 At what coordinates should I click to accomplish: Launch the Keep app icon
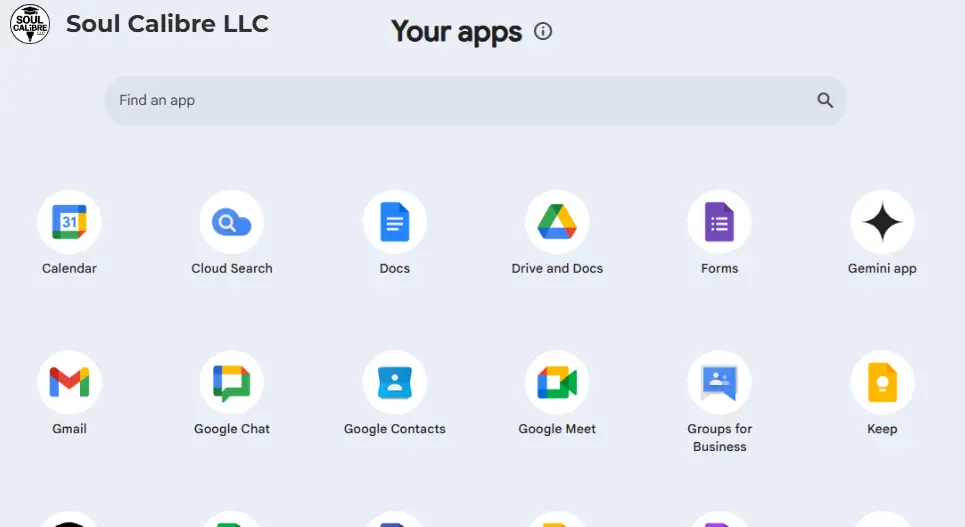coord(882,382)
